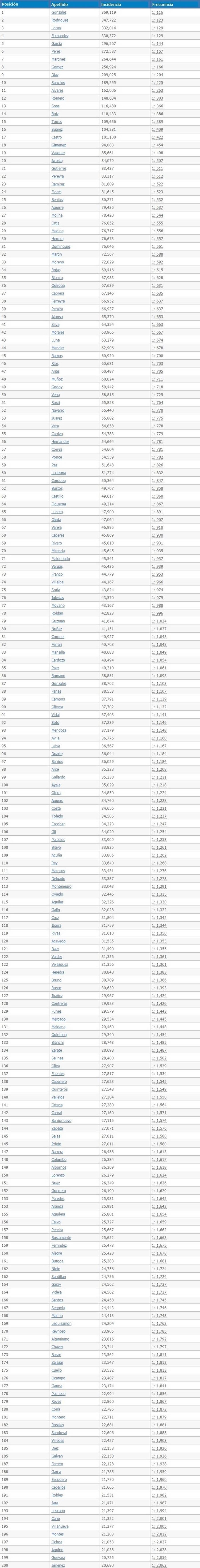Image resolution: width=200 pixels, height=1568 pixels.
Task: Click the Posición column header
Action: pyautogui.click(x=10, y=4)
